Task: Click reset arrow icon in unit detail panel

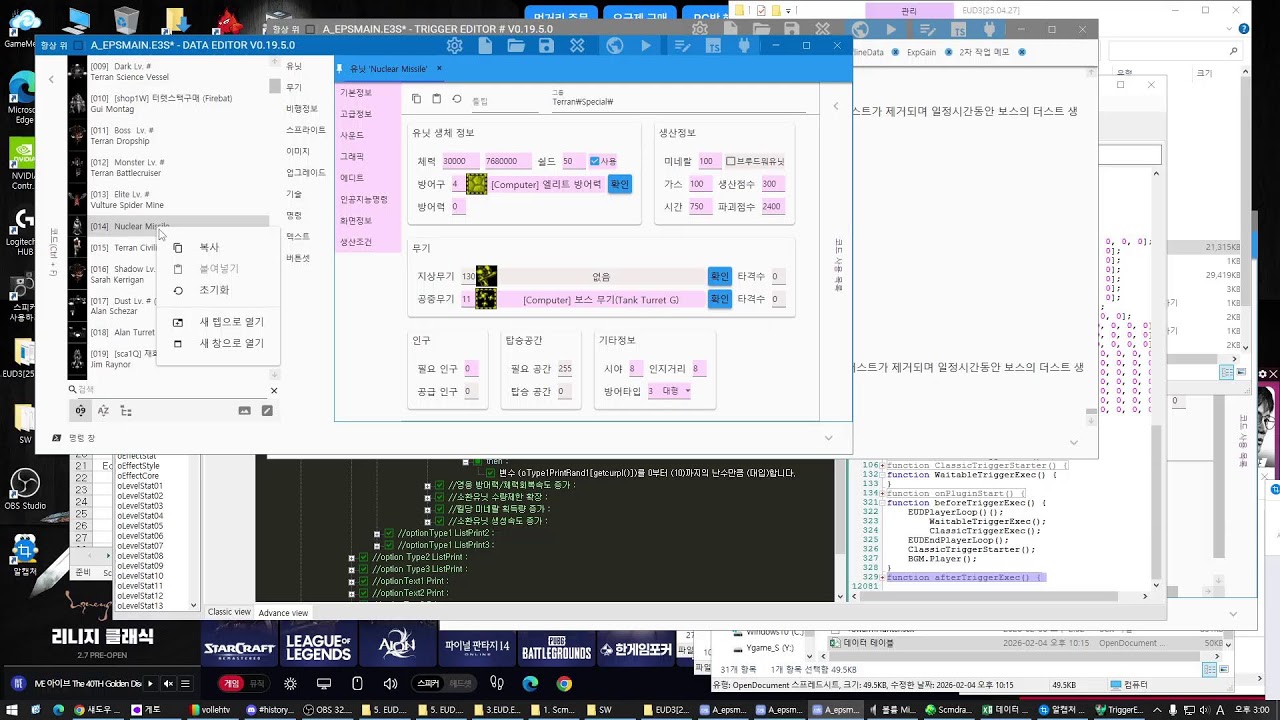Action: [x=457, y=99]
